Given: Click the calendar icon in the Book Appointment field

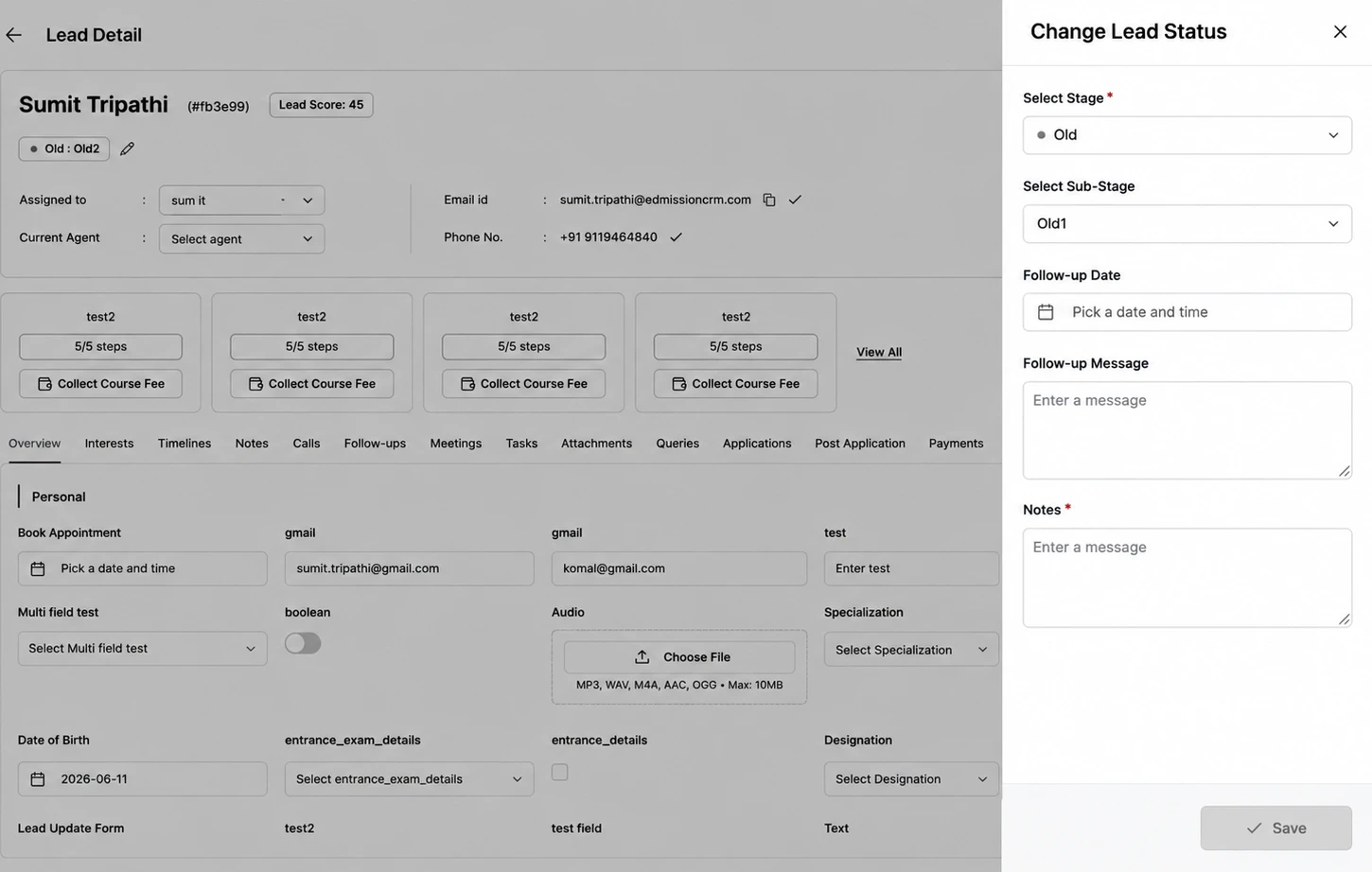Looking at the screenshot, I should (38, 568).
